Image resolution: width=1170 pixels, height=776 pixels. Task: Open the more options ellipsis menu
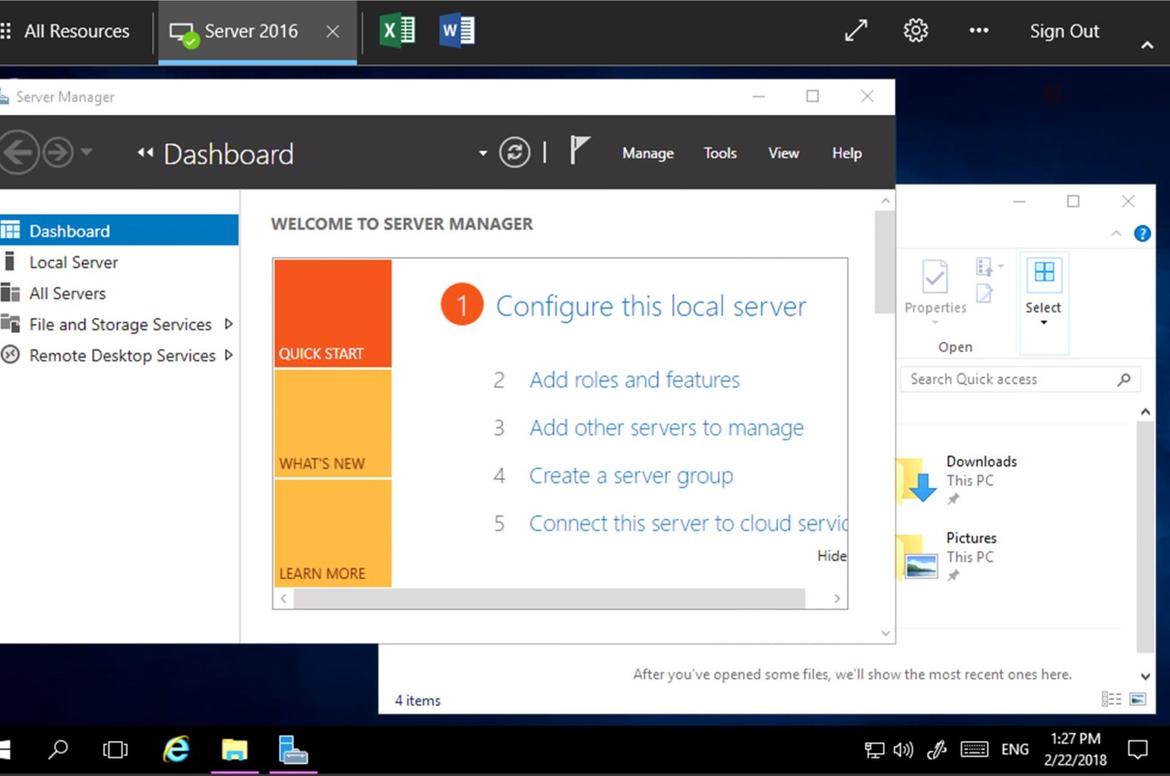(978, 31)
